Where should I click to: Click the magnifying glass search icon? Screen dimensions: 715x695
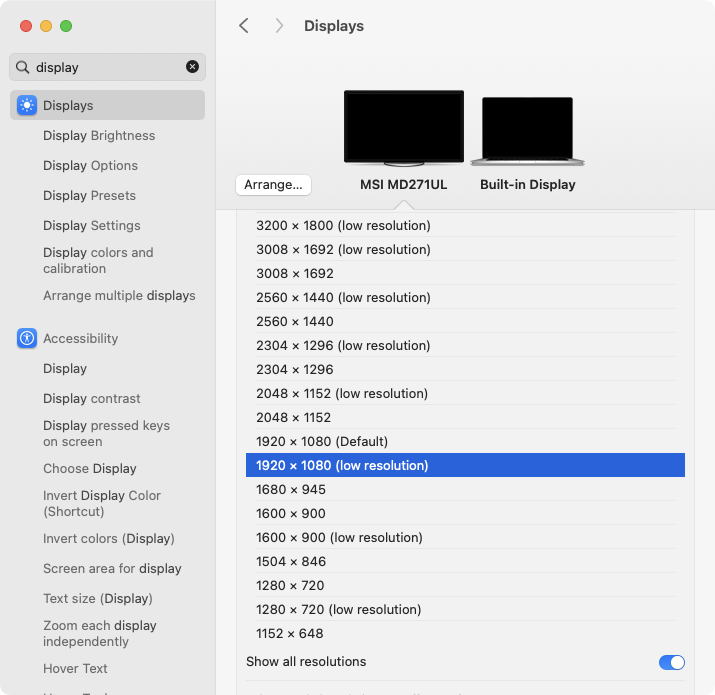(22, 67)
